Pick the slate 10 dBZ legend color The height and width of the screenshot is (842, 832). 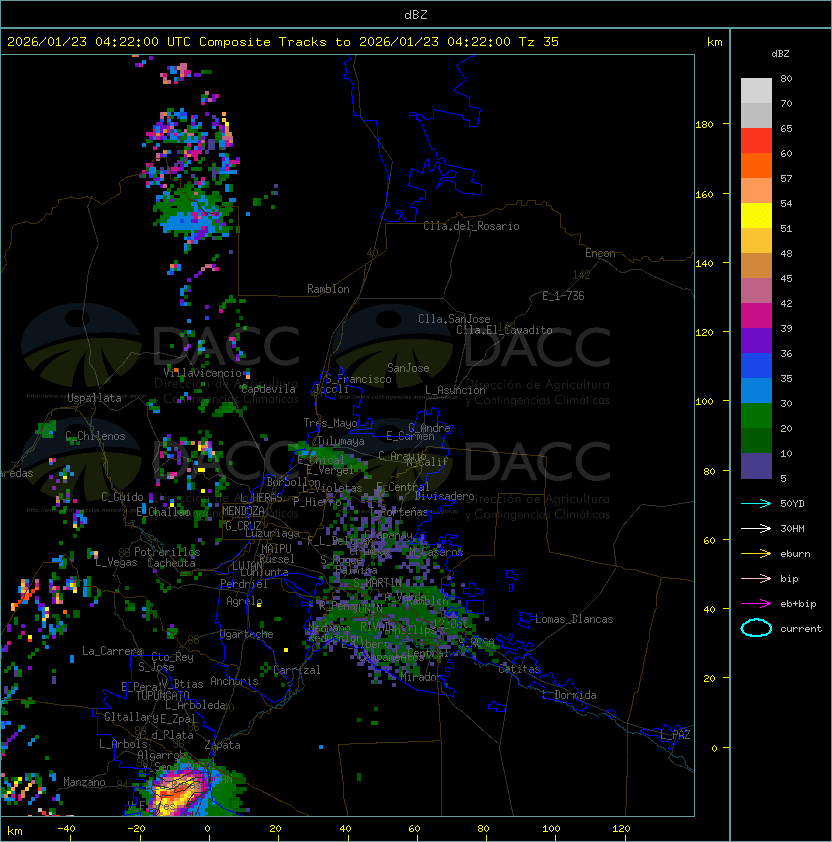click(756, 466)
